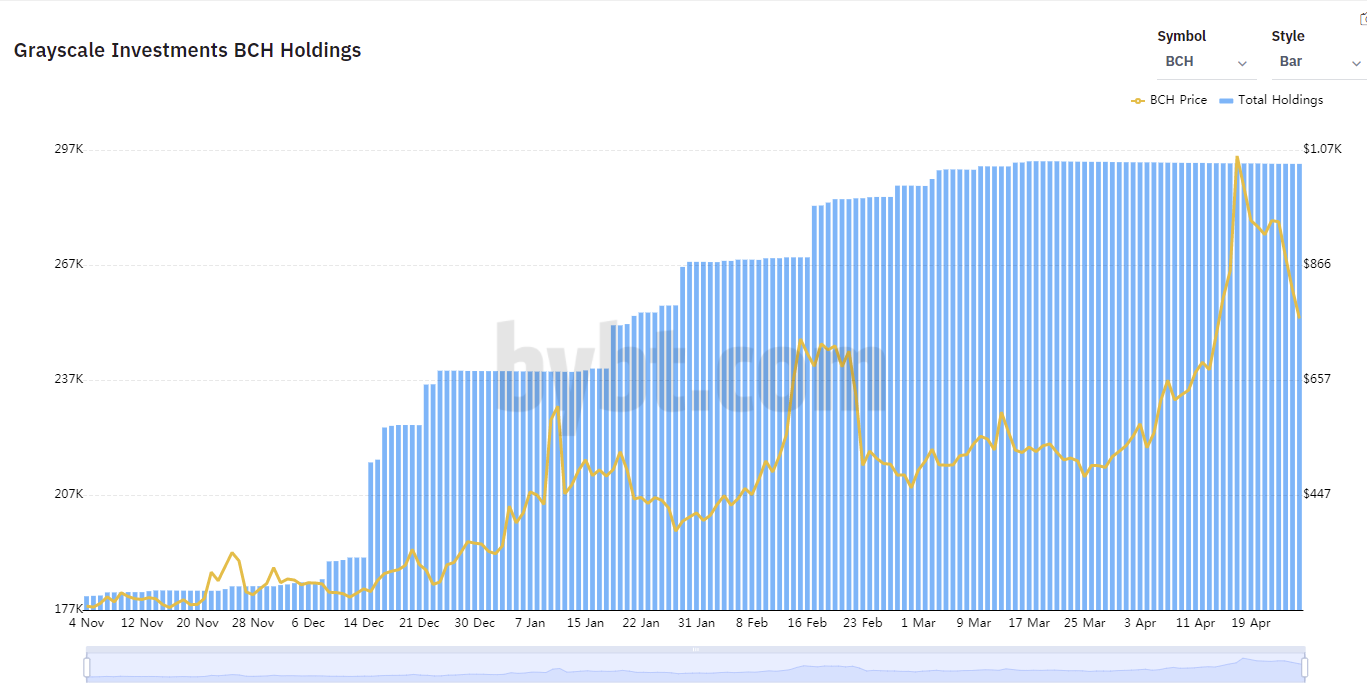This screenshot has width=1367, height=698.
Task: Click the Symbol field label
Action: coord(1182,36)
